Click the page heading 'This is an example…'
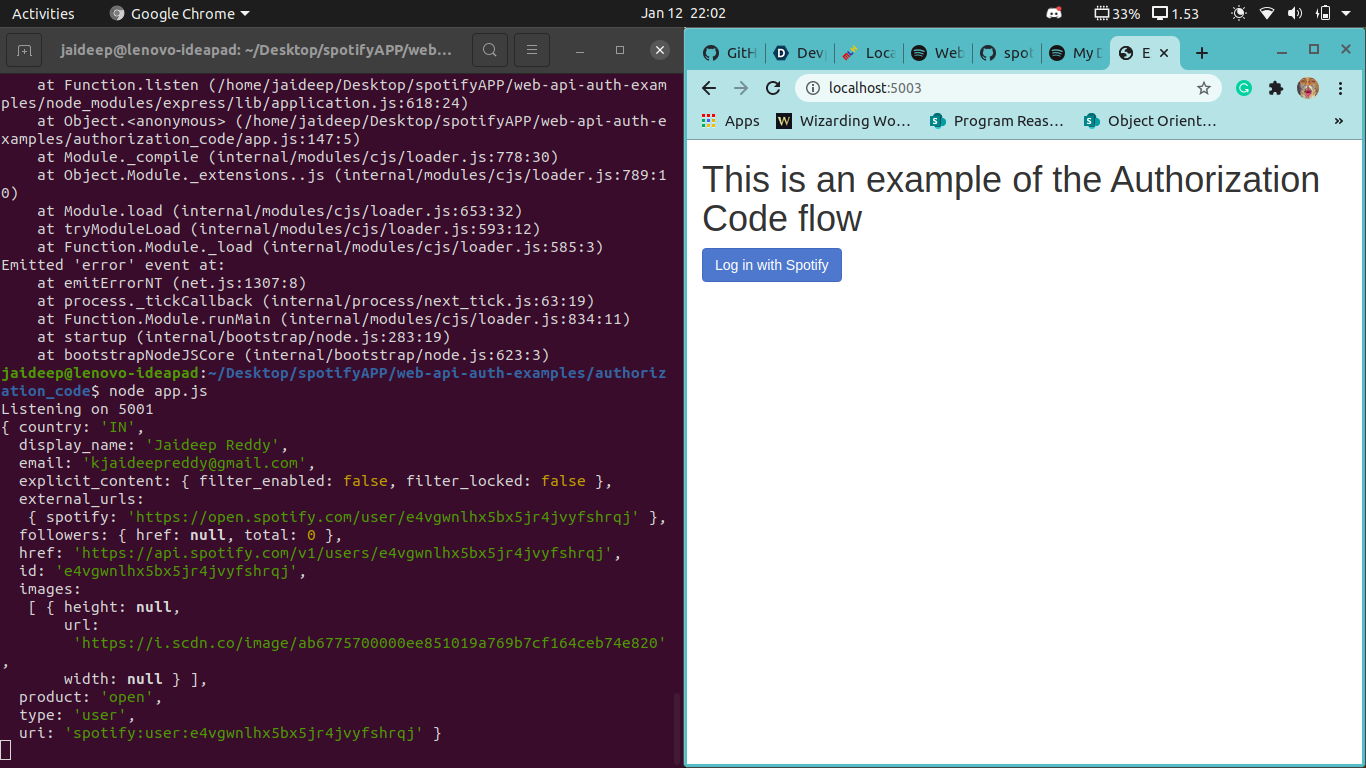This screenshot has height=768, width=1366. [1011, 199]
